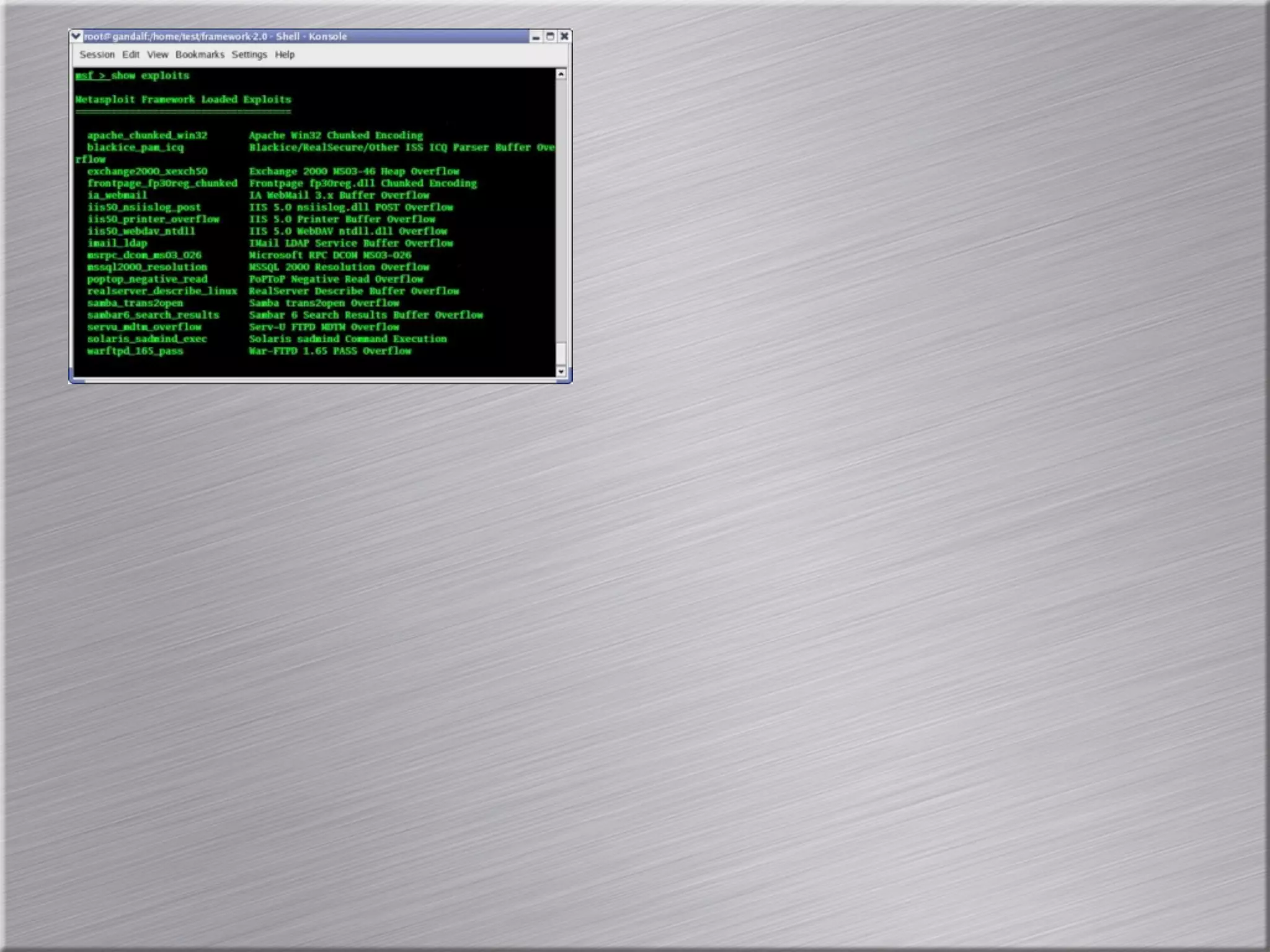Close the Konsole window
The height and width of the screenshot is (952, 1270).
click(564, 37)
